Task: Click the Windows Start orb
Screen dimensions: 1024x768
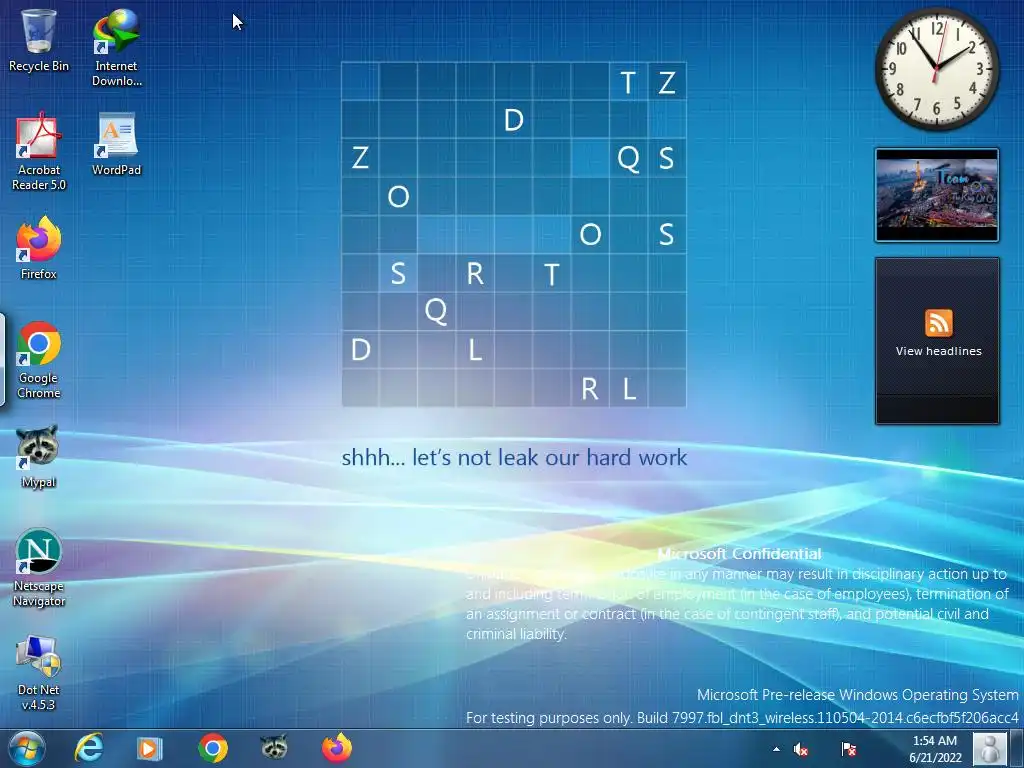Action: [x=26, y=748]
